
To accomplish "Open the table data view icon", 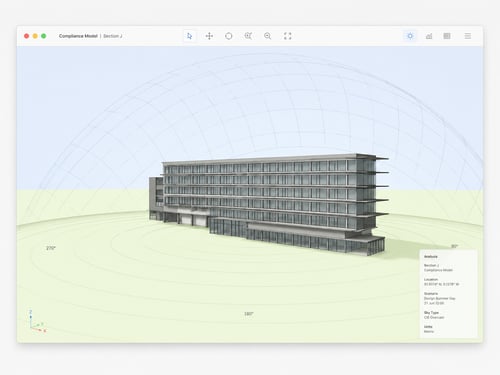I will [x=447, y=36].
